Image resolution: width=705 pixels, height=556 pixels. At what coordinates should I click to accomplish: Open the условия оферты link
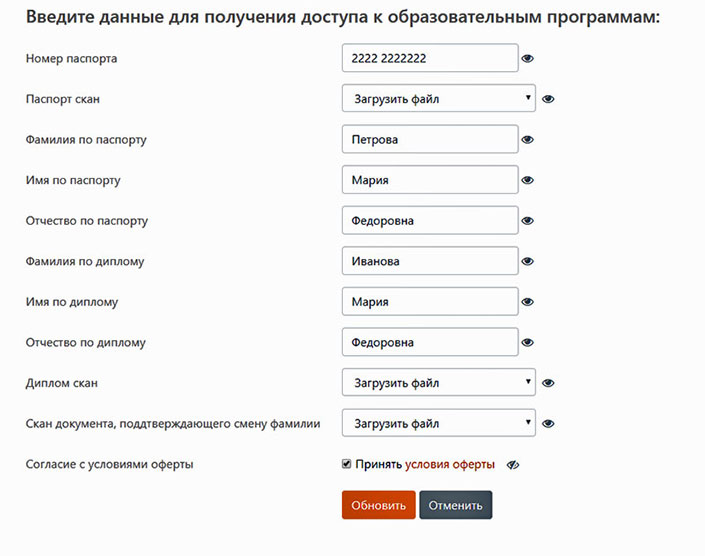(x=450, y=464)
